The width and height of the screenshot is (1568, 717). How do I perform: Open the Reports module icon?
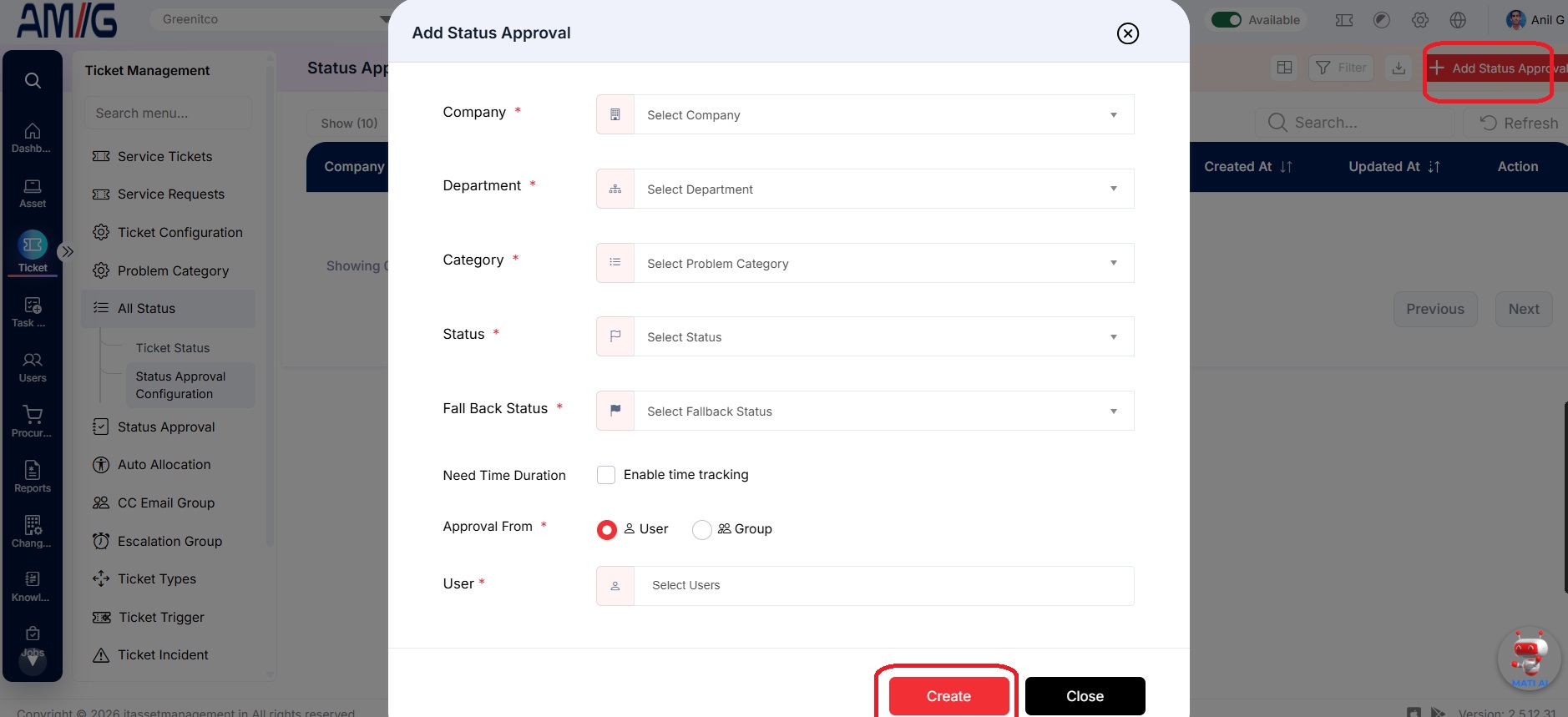[33, 477]
